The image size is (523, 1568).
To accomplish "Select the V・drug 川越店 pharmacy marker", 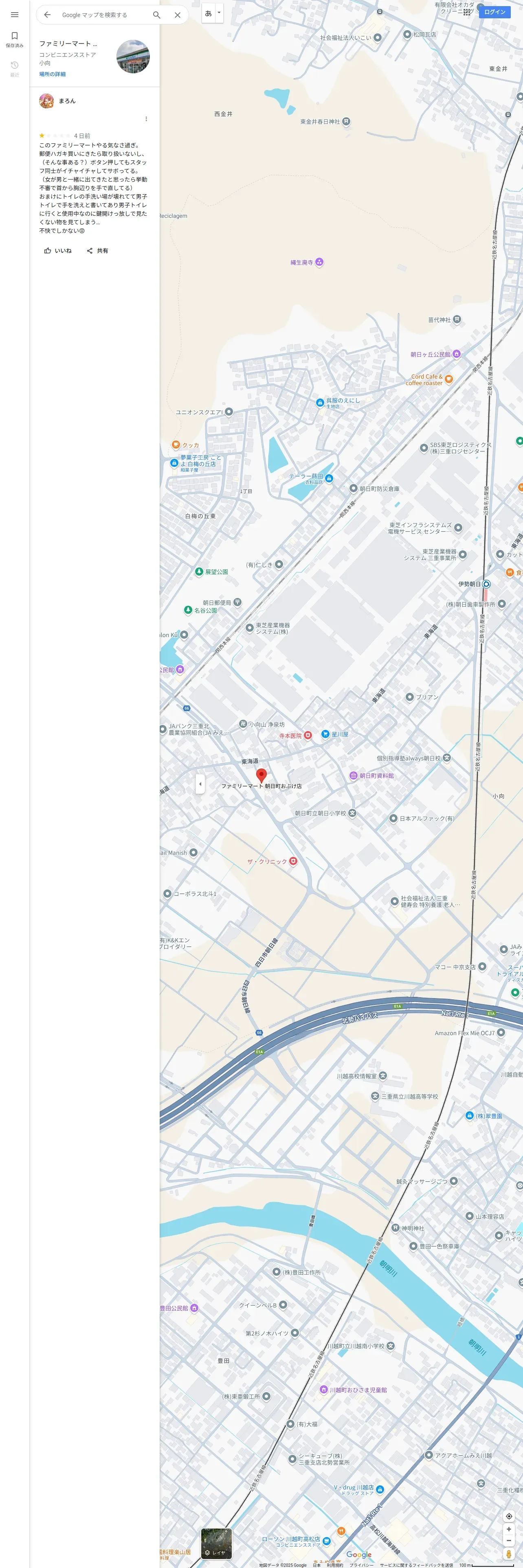I will point(380,1489).
